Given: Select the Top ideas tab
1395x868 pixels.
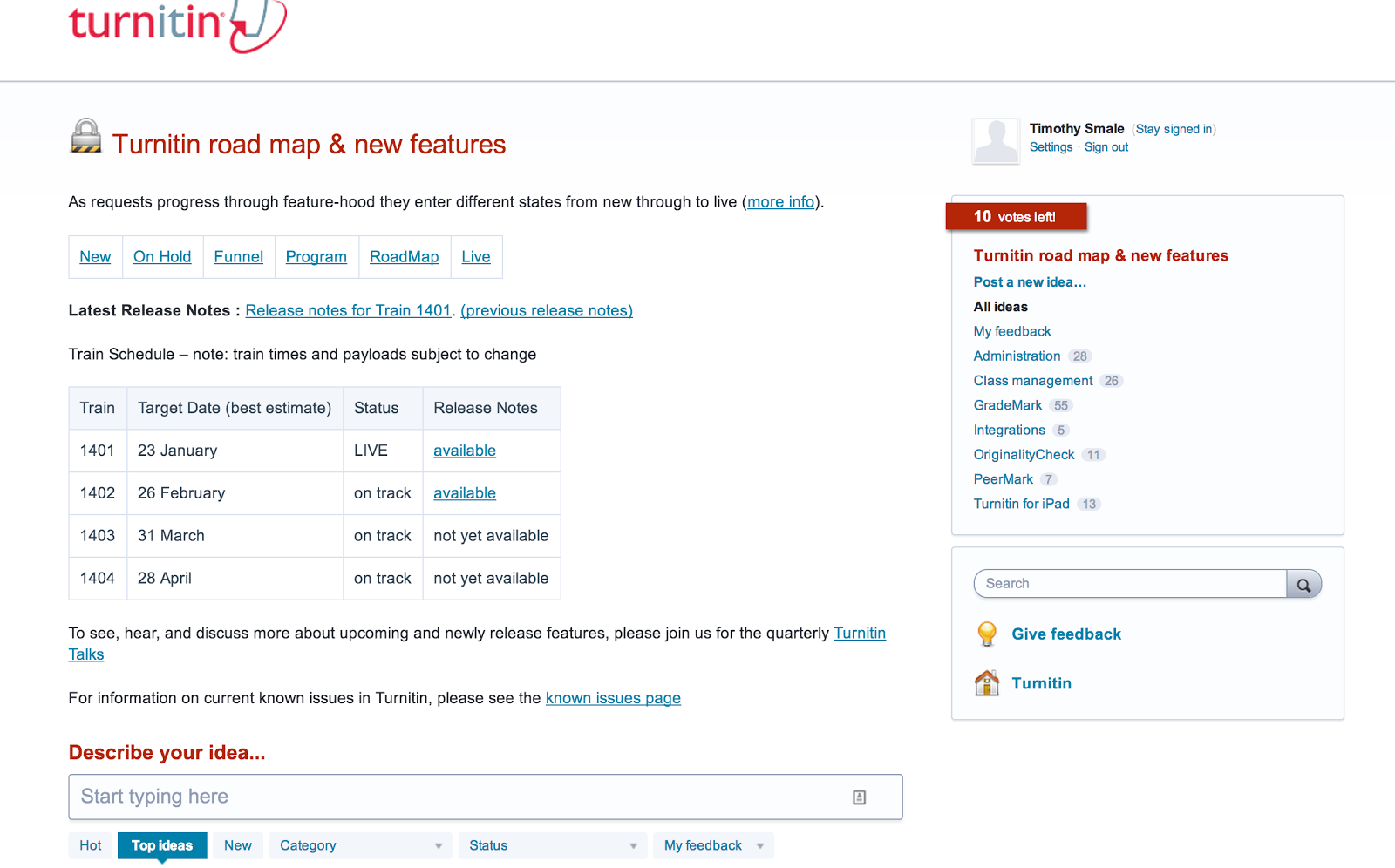Looking at the screenshot, I should click(162, 845).
